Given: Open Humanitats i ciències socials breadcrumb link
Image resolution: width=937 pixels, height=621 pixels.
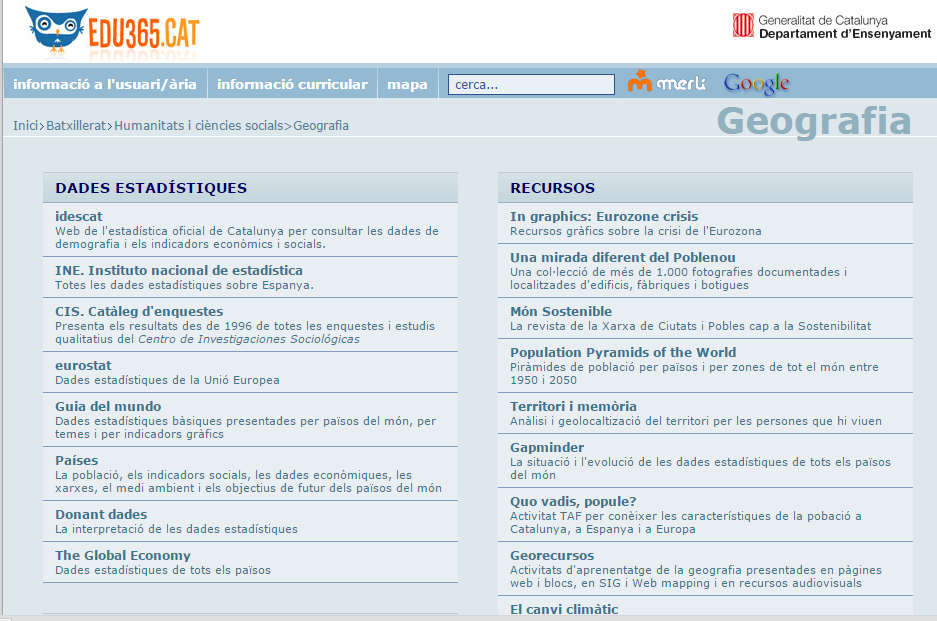Looking at the screenshot, I should coord(199,126).
